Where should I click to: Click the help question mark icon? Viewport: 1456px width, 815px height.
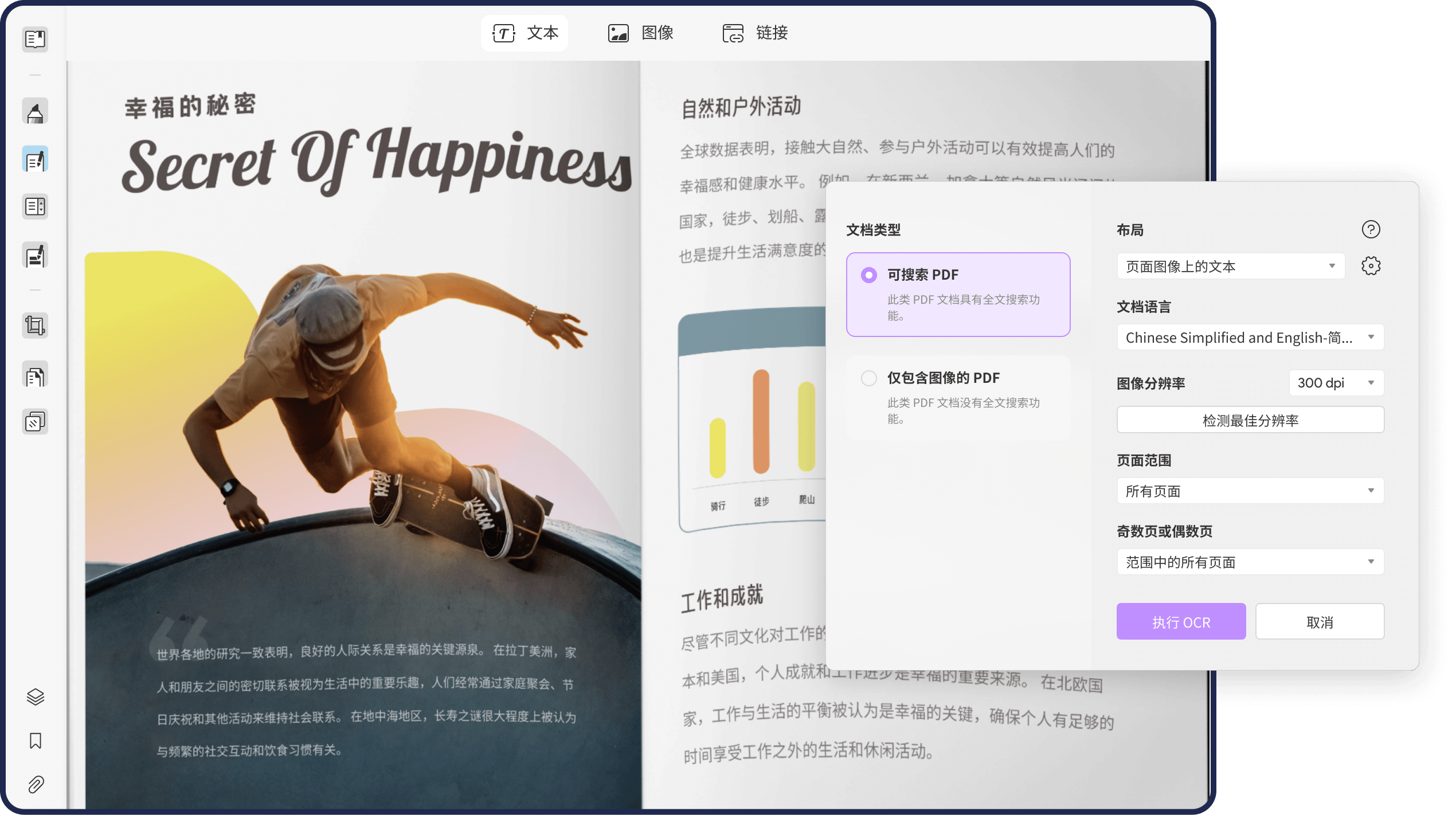point(1371,229)
